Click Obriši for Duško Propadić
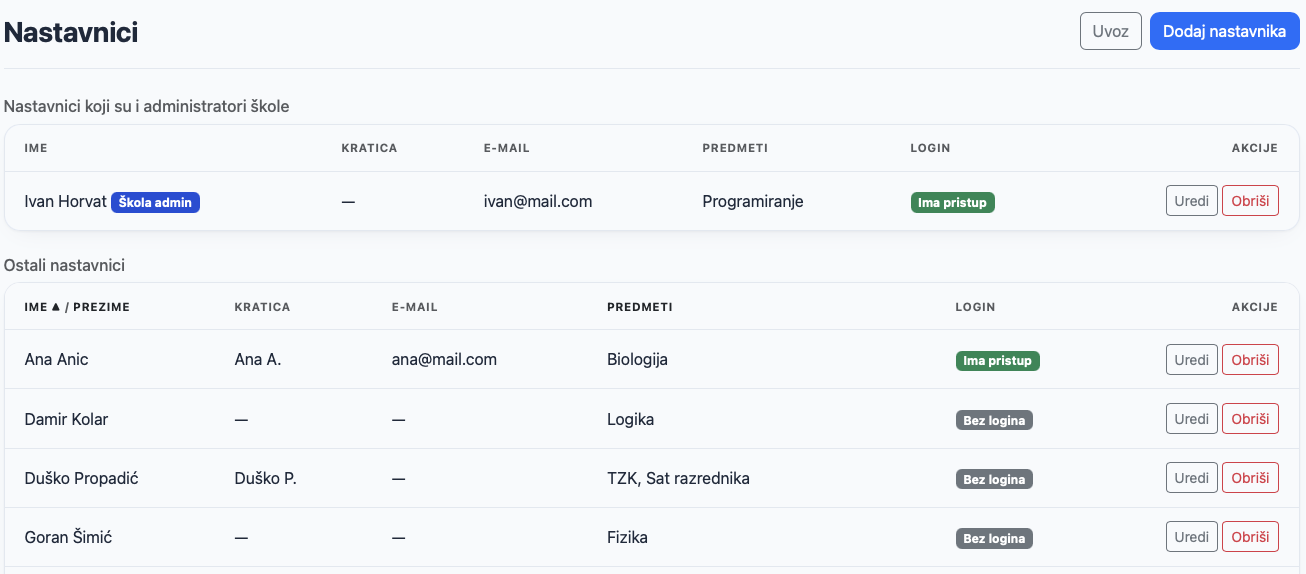 tap(1250, 477)
